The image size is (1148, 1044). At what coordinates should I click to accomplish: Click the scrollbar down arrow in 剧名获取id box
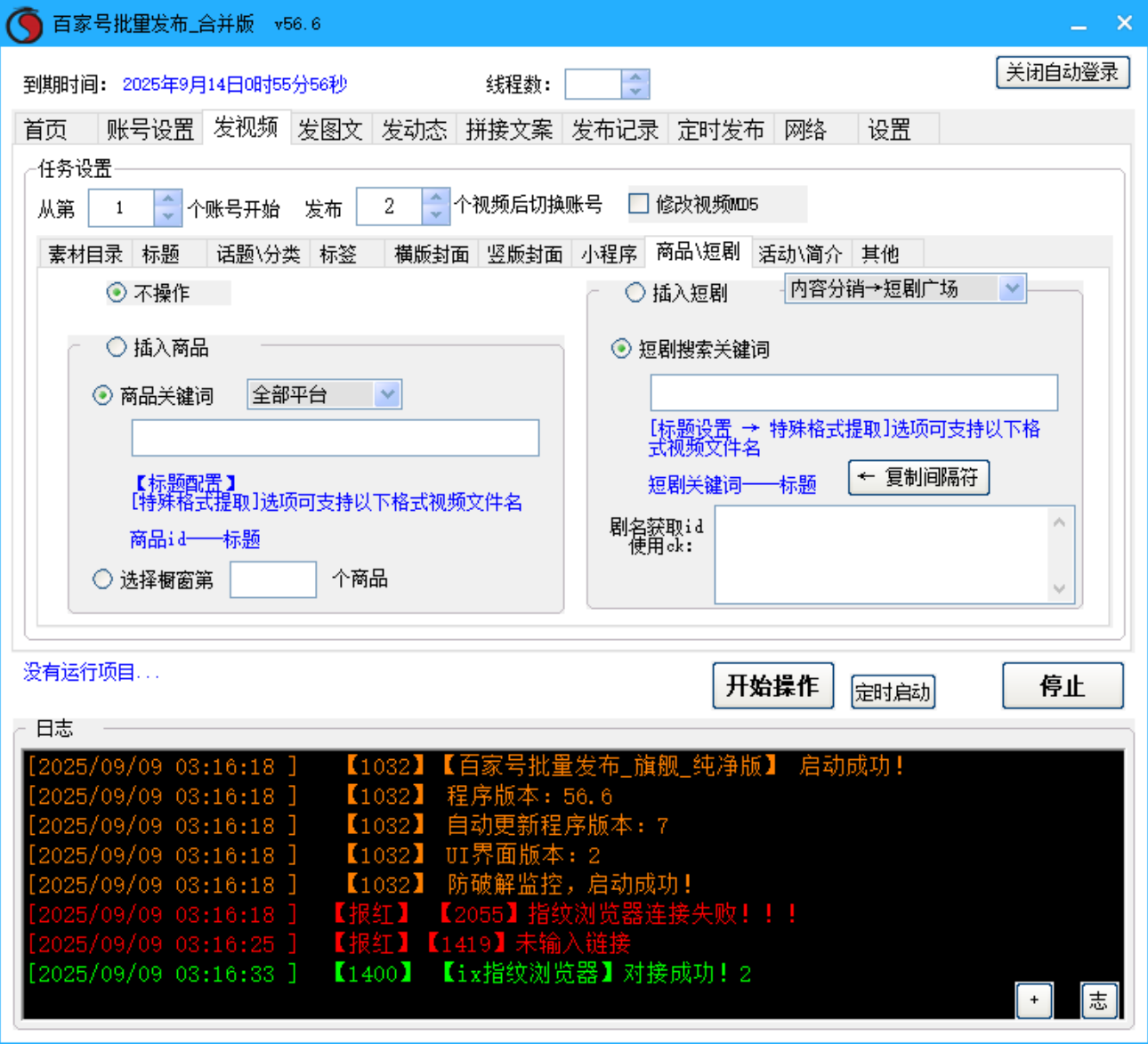coord(1058,589)
